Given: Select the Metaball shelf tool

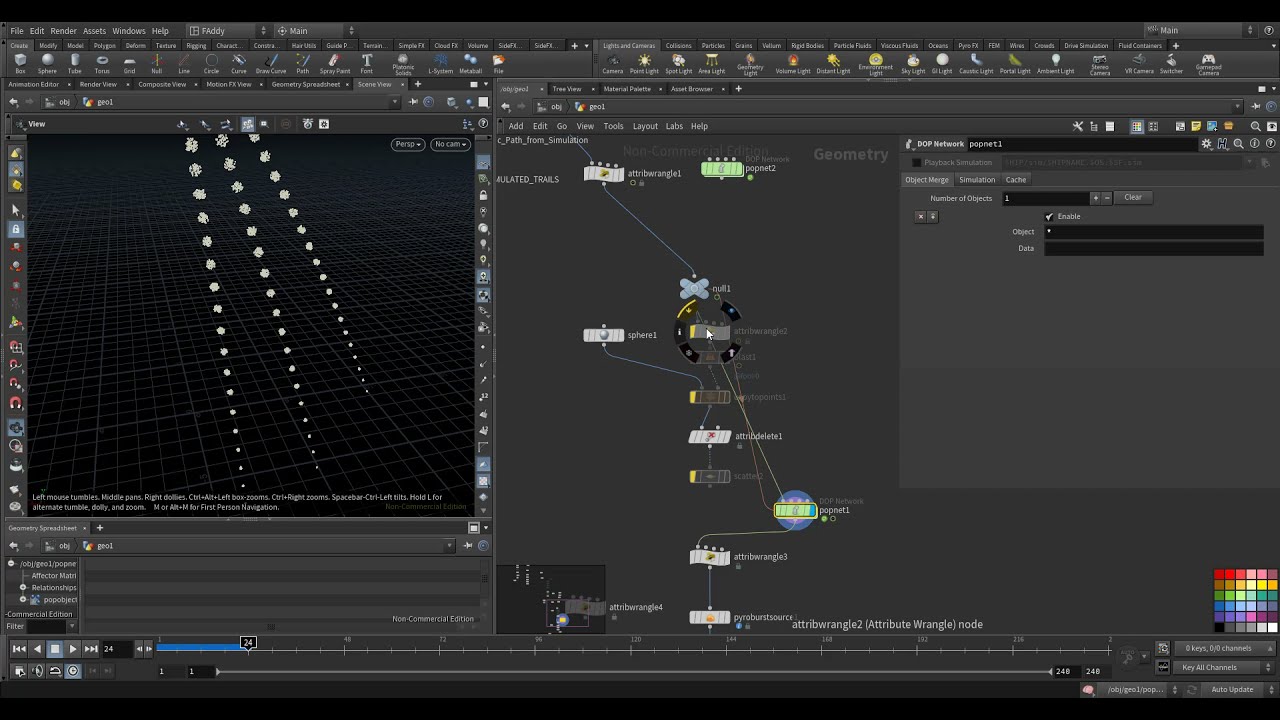Looking at the screenshot, I should coord(471,64).
